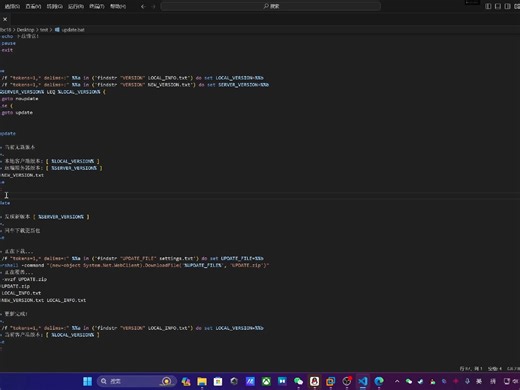The width and height of the screenshot is (520, 390).
Task: Click the line ending with 'UPDATE.zip' after -xvzf
Action: [x=24, y=279]
